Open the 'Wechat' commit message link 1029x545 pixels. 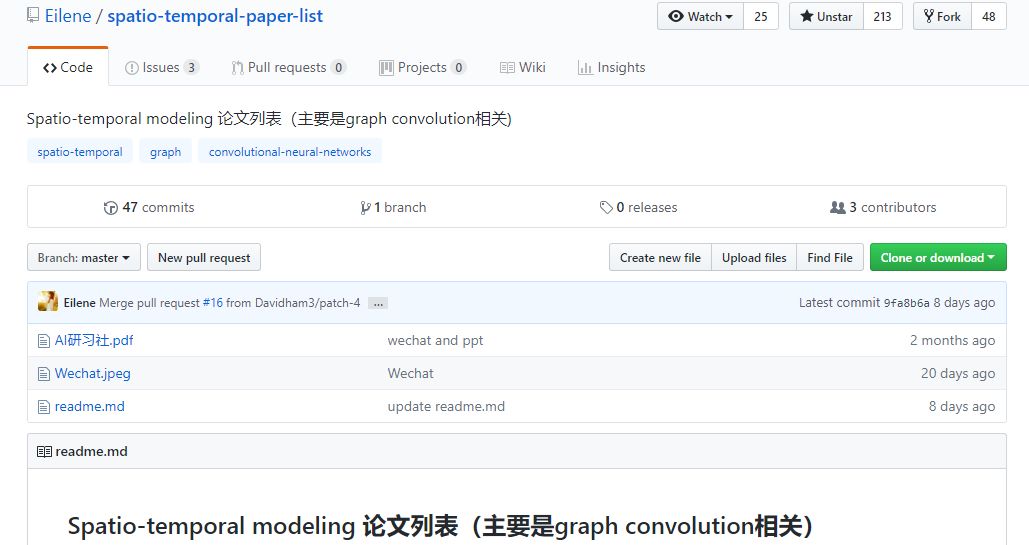pos(410,373)
